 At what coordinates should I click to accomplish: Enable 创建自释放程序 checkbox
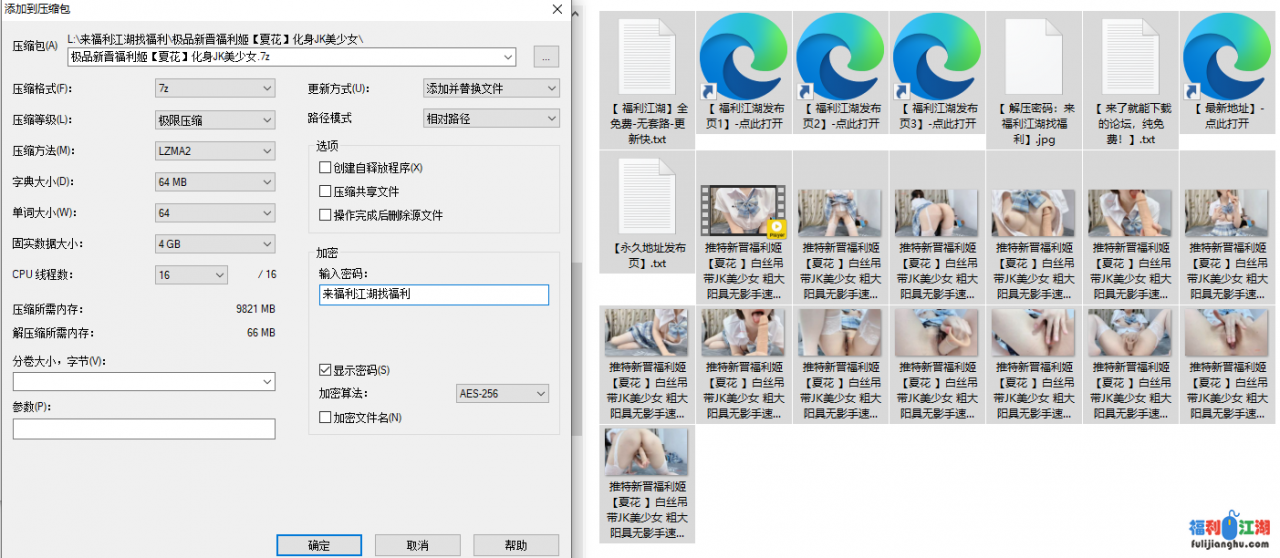coord(325,168)
